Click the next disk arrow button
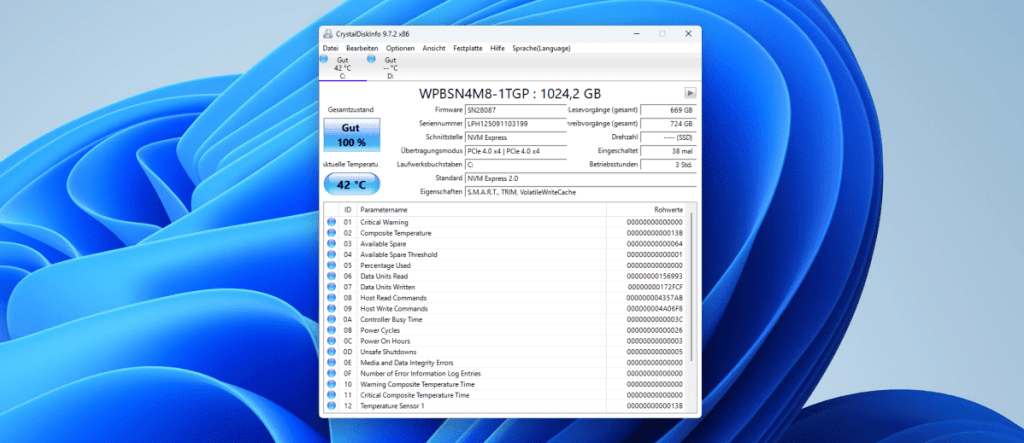The height and width of the screenshot is (443, 1024). coord(689,92)
